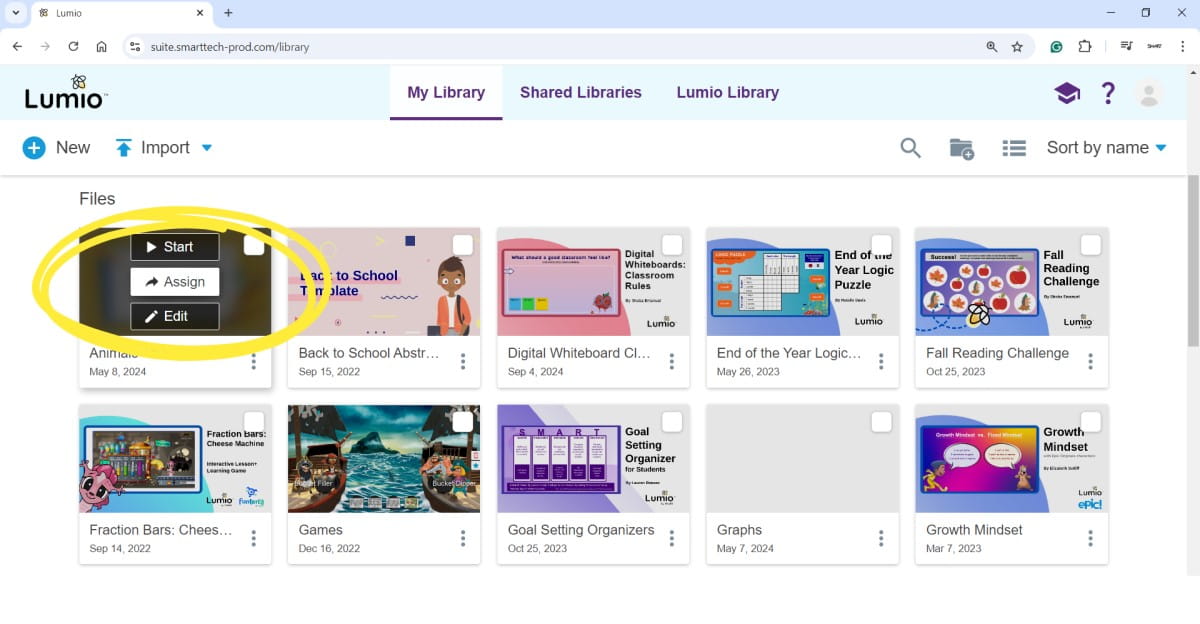Switch to list view using the list icon

pyautogui.click(x=1013, y=147)
